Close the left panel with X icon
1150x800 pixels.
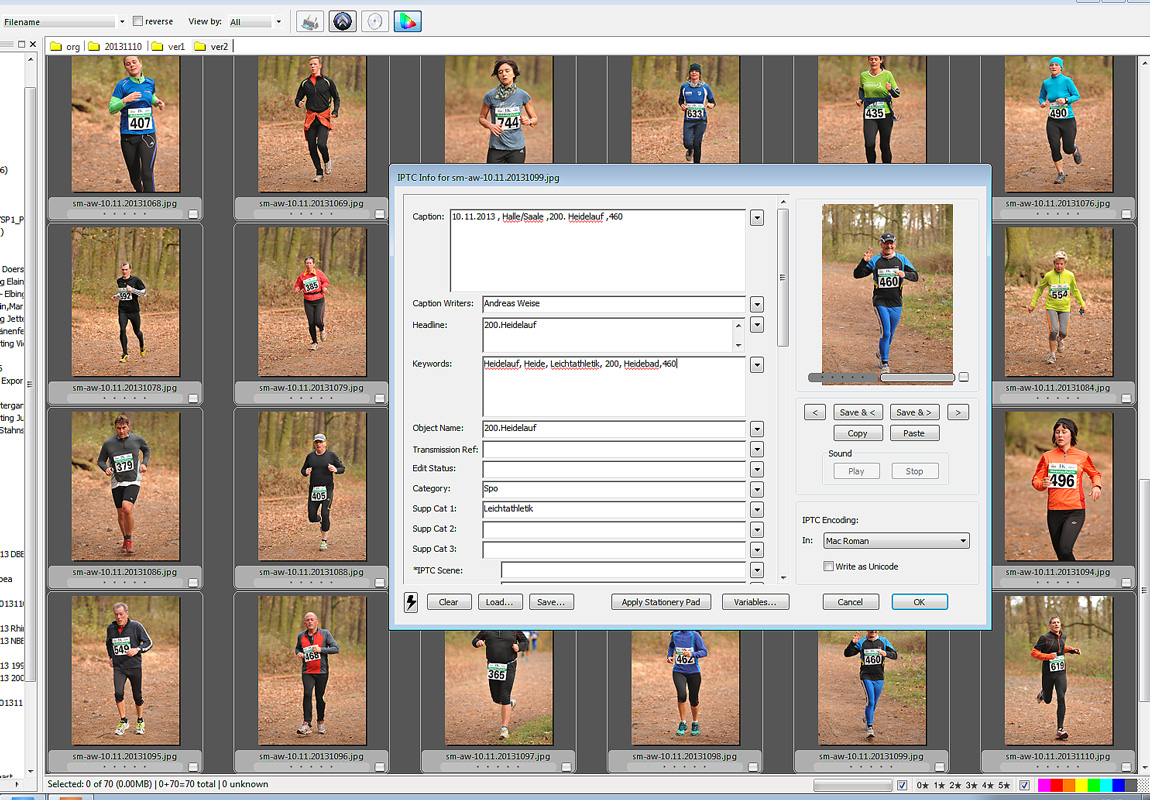point(33,45)
